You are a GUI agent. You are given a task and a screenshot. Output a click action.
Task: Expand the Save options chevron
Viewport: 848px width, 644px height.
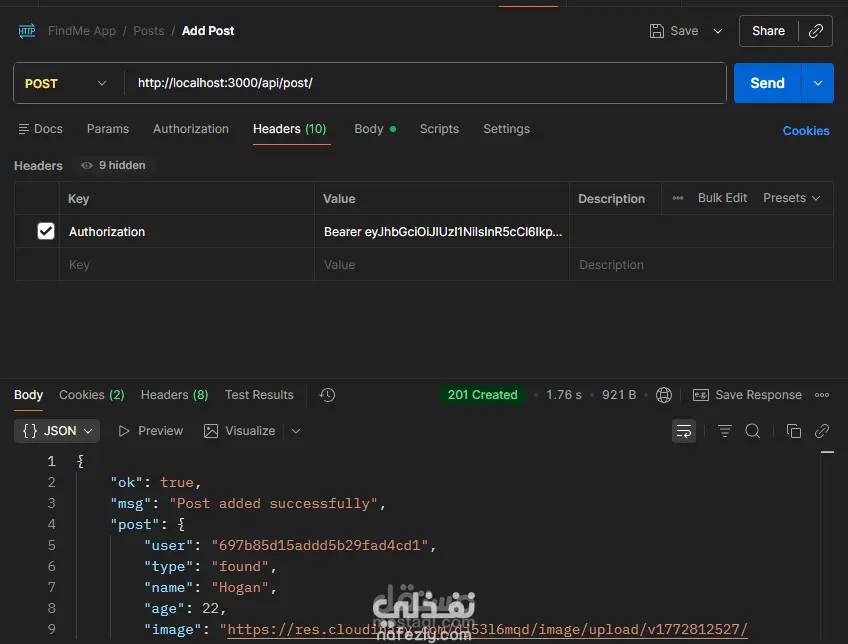(718, 31)
